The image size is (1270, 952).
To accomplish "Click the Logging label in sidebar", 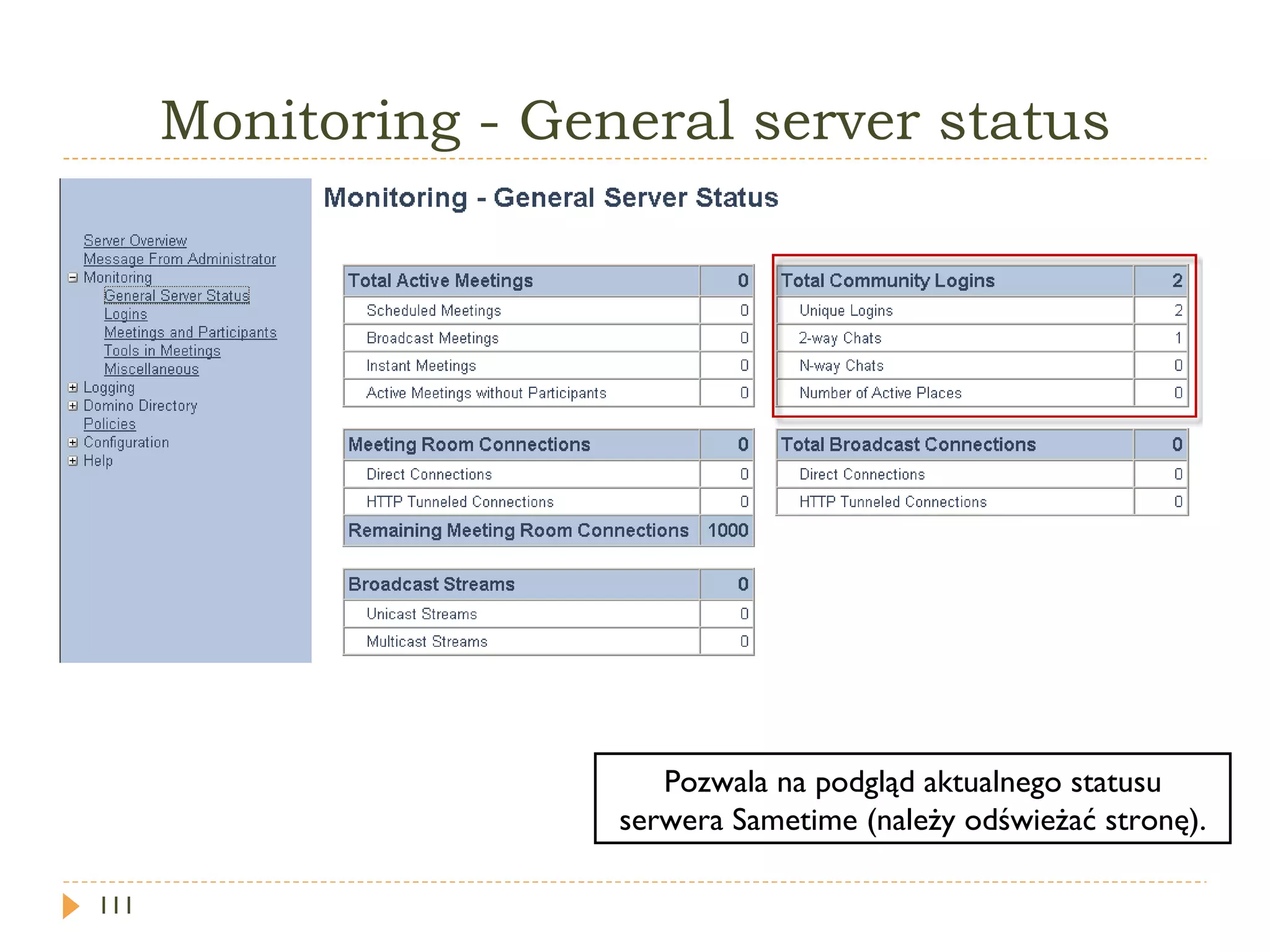I will [109, 387].
